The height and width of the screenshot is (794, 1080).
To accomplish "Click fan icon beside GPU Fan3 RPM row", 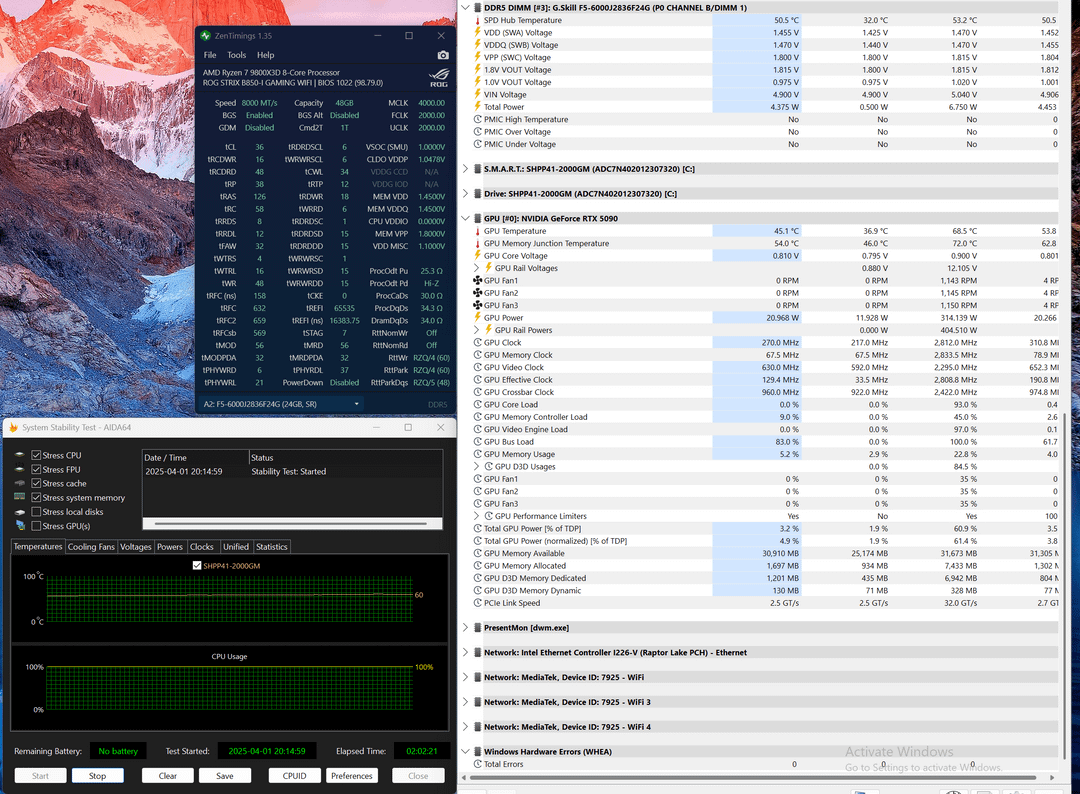I will (477, 306).
